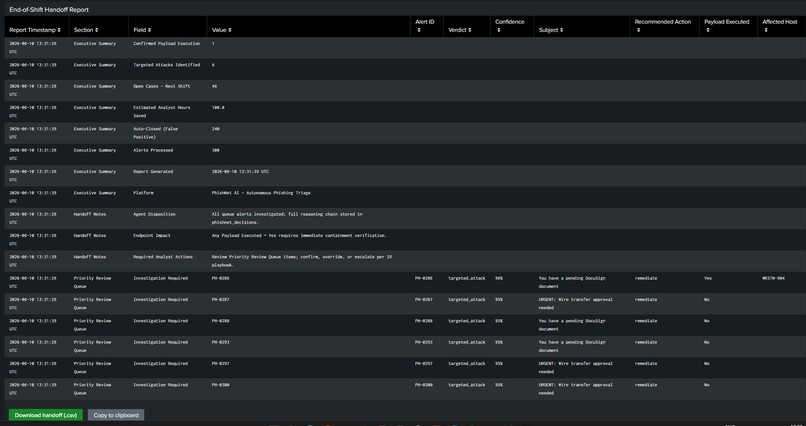This screenshot has height=426, width=806.
Task: Select the 96% confidence value
Action: pos(499,278)
